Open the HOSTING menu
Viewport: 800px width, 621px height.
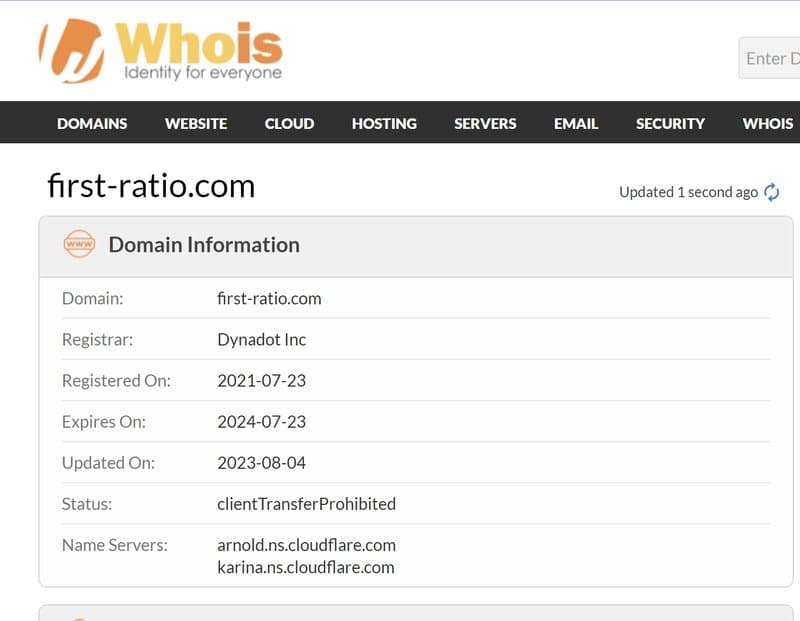click(384, 123)
